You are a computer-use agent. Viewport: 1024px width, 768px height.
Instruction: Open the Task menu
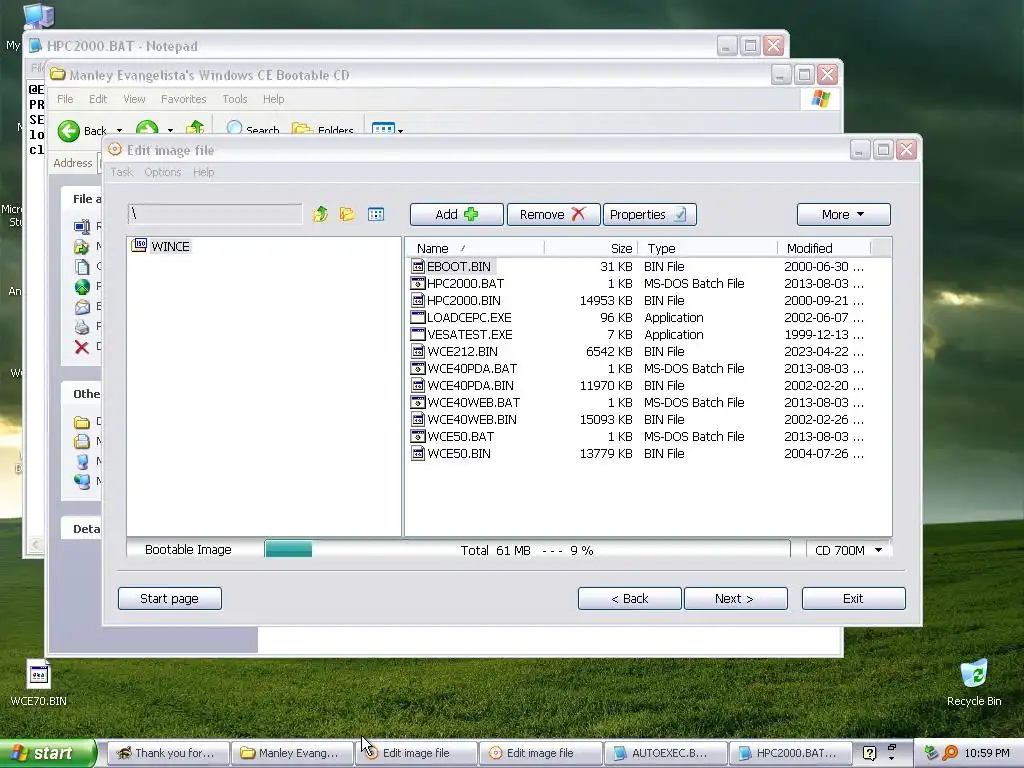(x=121, y=172)
